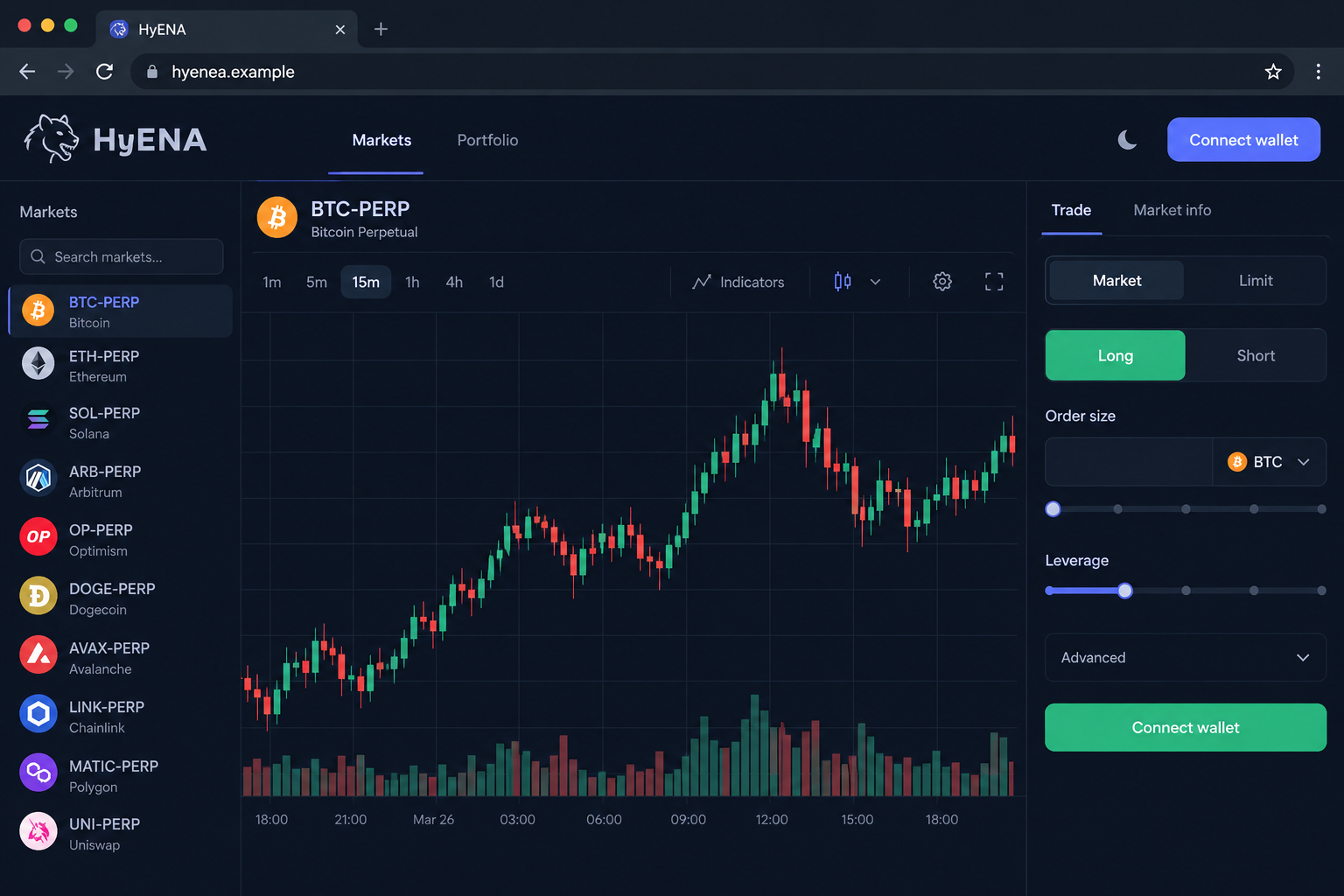Open a new browser tab

pyautogui.click(x=381, y=29)
